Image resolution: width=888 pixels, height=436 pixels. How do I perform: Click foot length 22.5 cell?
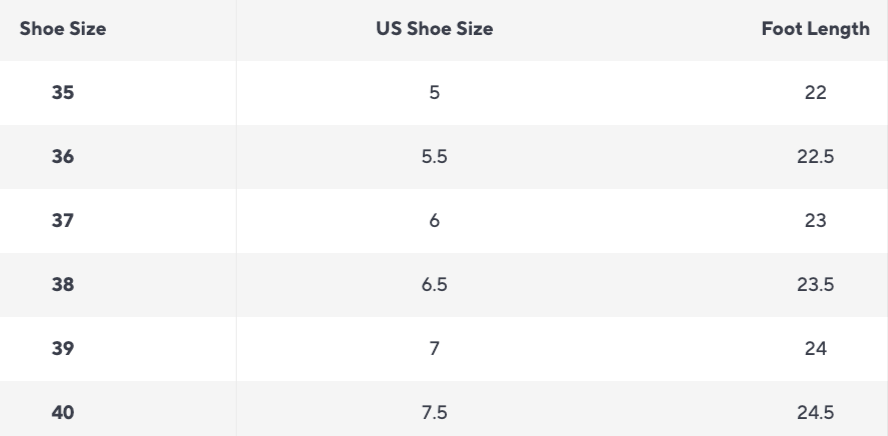tap(816, 156)
